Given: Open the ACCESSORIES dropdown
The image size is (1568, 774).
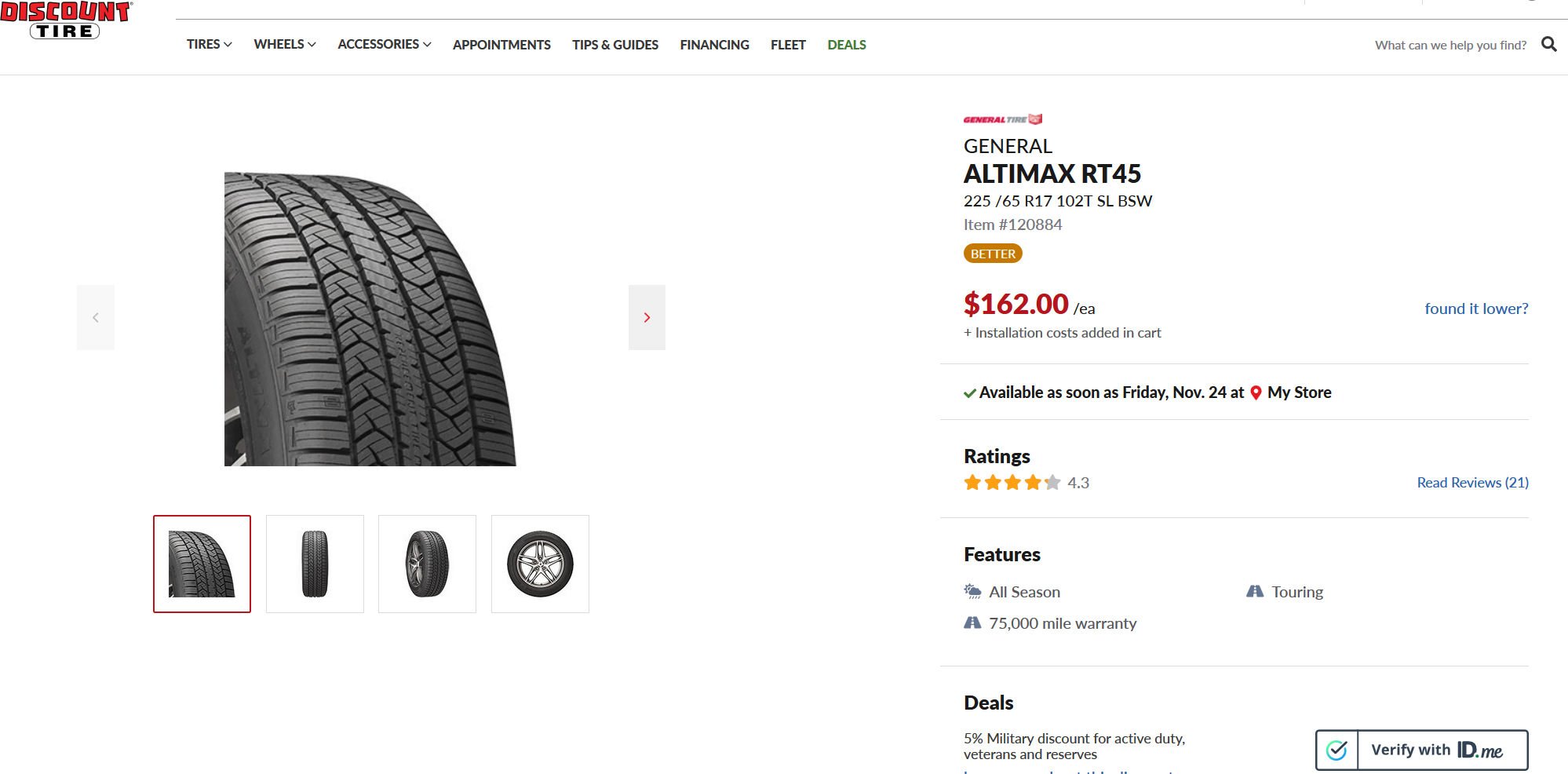Looking at the screenshot, I should point(384,45).
